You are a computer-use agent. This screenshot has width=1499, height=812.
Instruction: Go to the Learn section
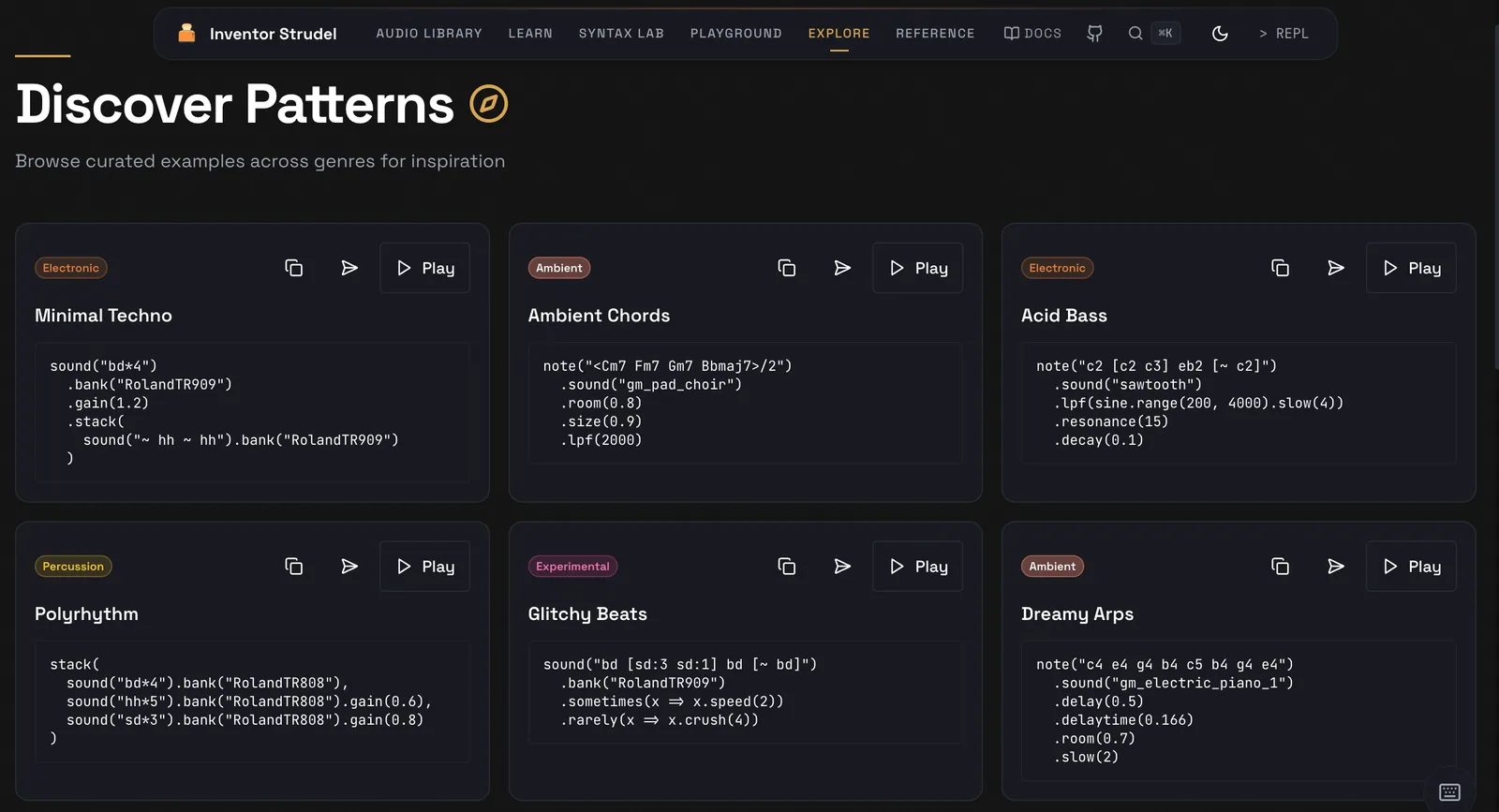[530, 34]
